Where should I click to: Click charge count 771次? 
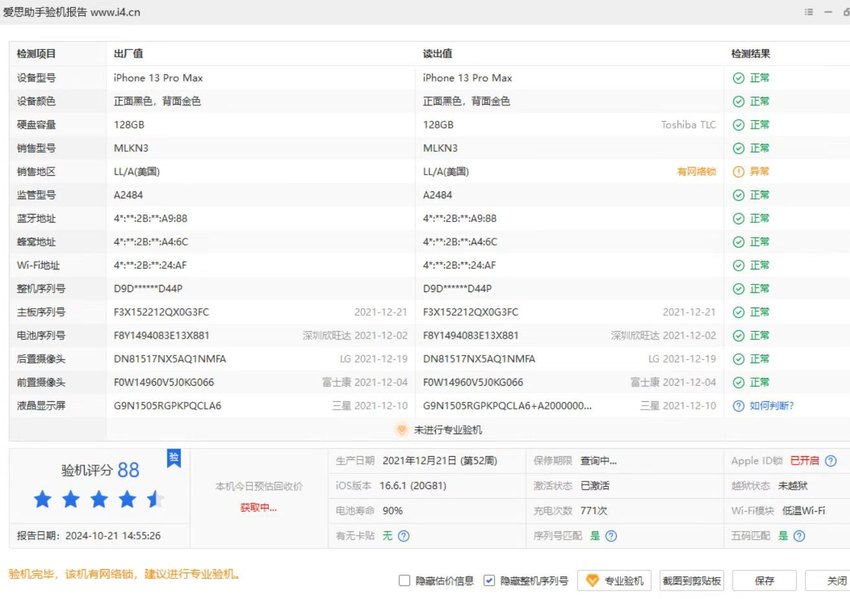[x=594, y=511]
